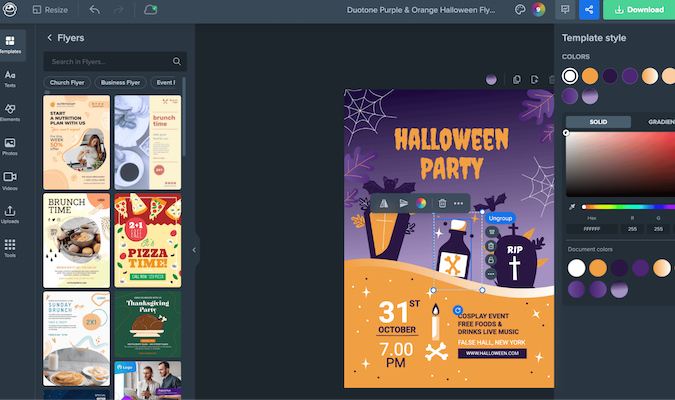Select orange swatch in Document colors

coord(598,268)
